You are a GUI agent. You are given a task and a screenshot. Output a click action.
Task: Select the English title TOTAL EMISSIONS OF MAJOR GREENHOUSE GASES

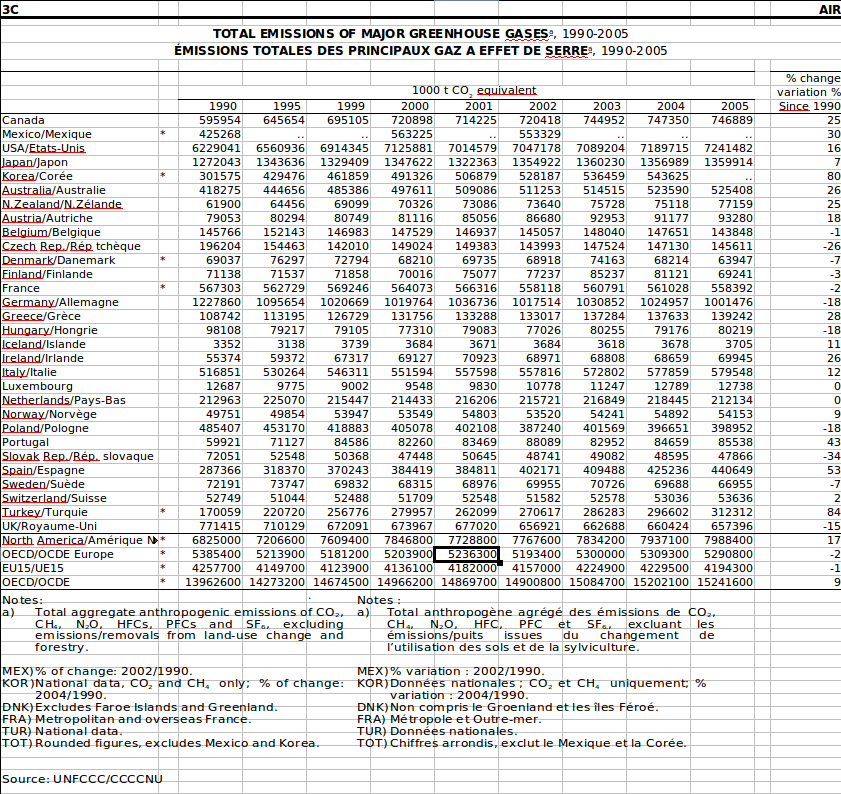[380, 33]
